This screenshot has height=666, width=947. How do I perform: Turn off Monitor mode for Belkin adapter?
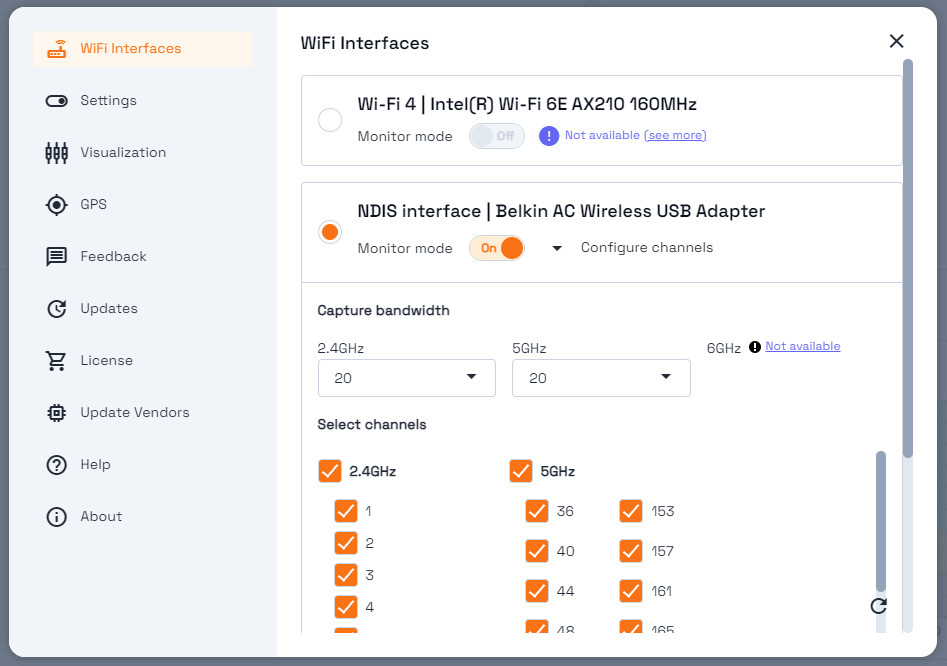pyautogui.click(x=496, y=248)
